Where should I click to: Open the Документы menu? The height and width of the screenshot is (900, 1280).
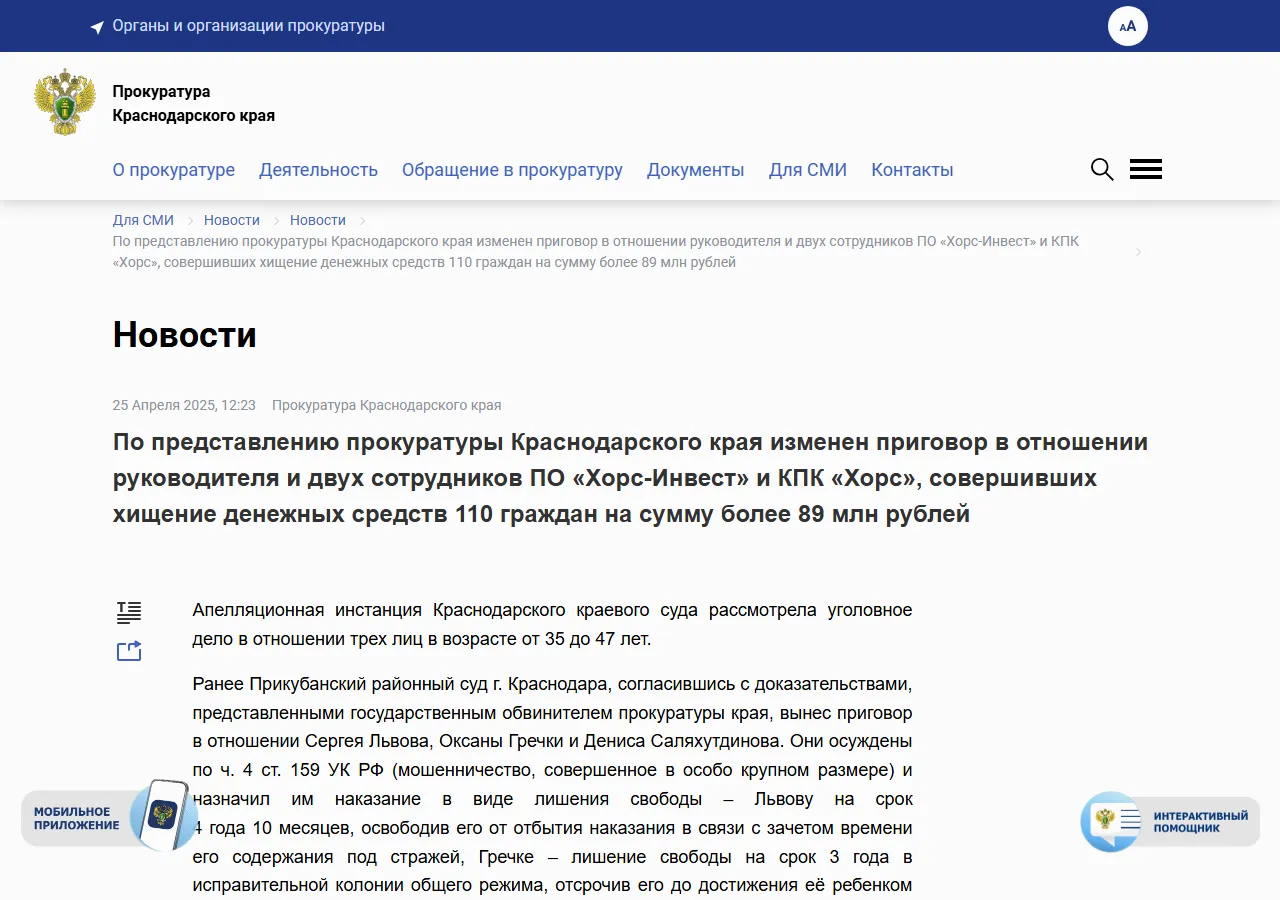point(695,170)
